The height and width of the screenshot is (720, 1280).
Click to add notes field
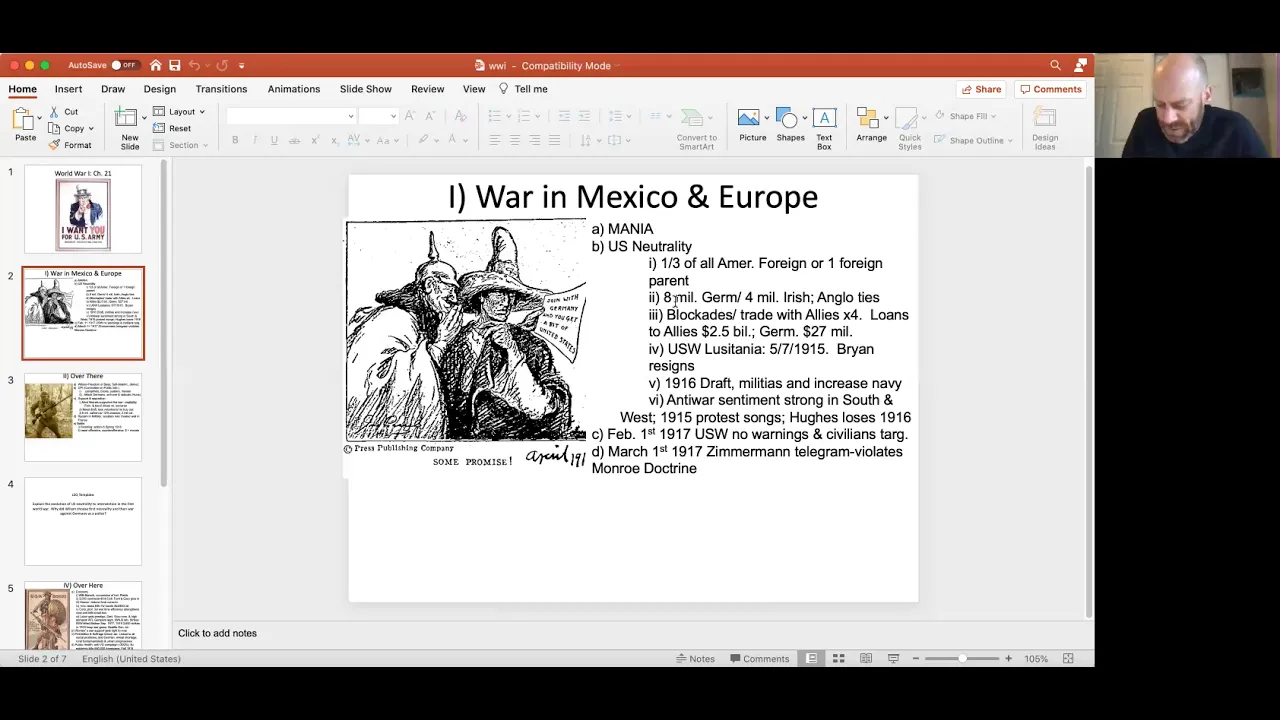tap(217, 633)
